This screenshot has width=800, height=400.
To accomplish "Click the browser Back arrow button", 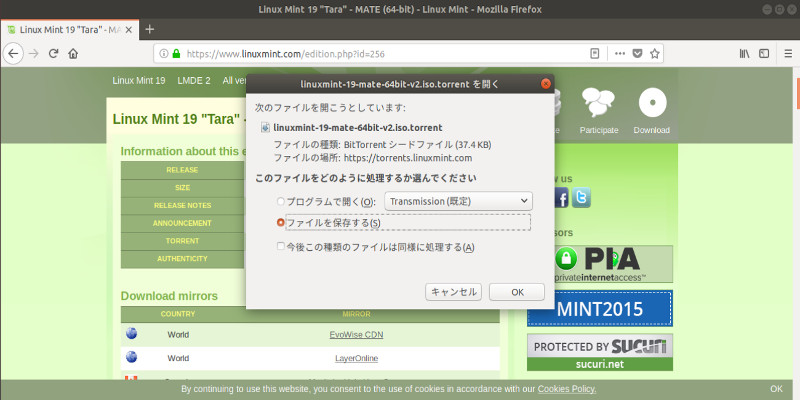I will (13, 54).
